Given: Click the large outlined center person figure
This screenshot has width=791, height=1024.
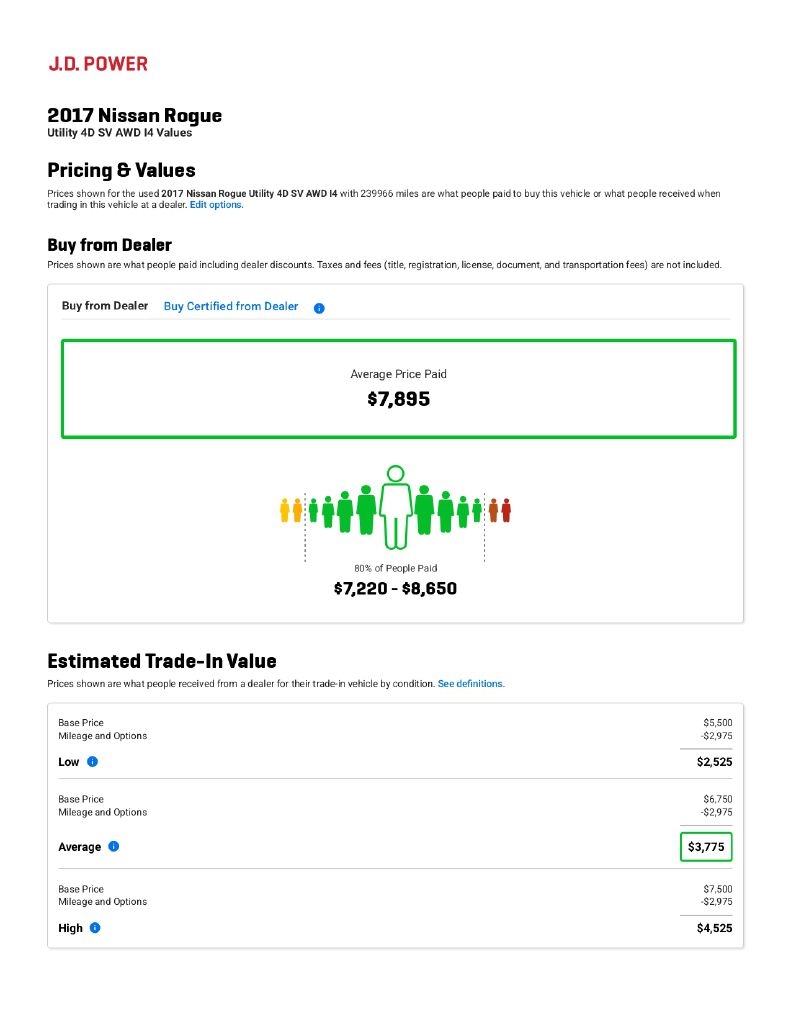Looking at the screenshot, I should click(x=396, y=506).
